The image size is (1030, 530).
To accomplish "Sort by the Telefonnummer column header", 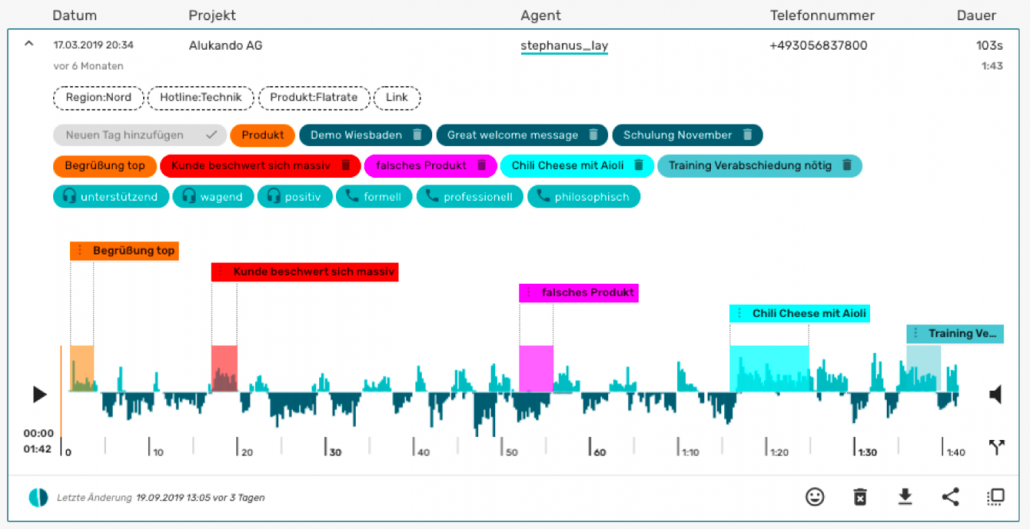I will 822,15.
